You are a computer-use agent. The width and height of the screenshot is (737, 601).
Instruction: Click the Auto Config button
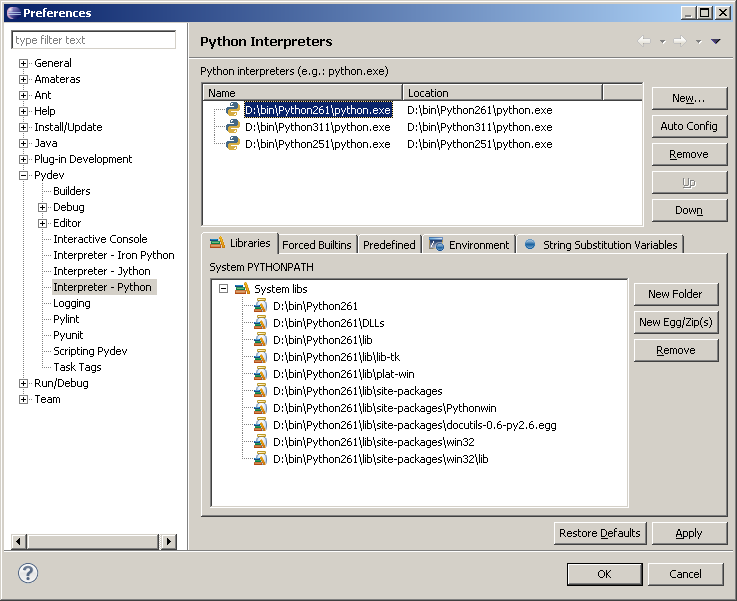tap(689, 126)
